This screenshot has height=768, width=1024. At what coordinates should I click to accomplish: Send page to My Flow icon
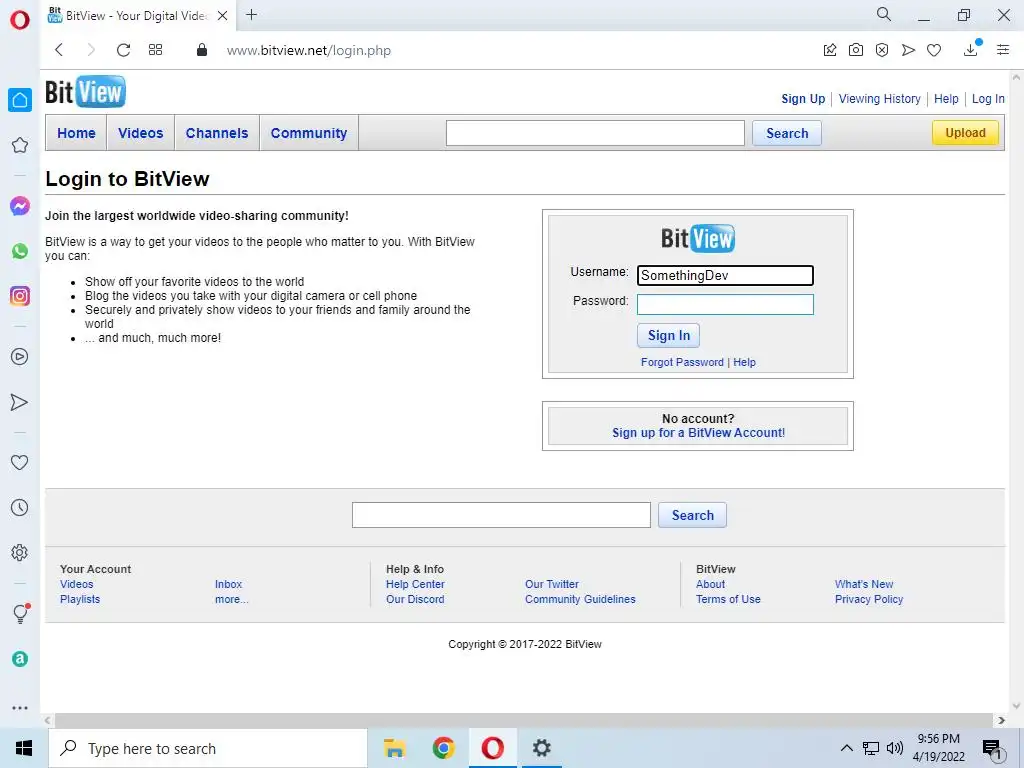pos(908,50)
